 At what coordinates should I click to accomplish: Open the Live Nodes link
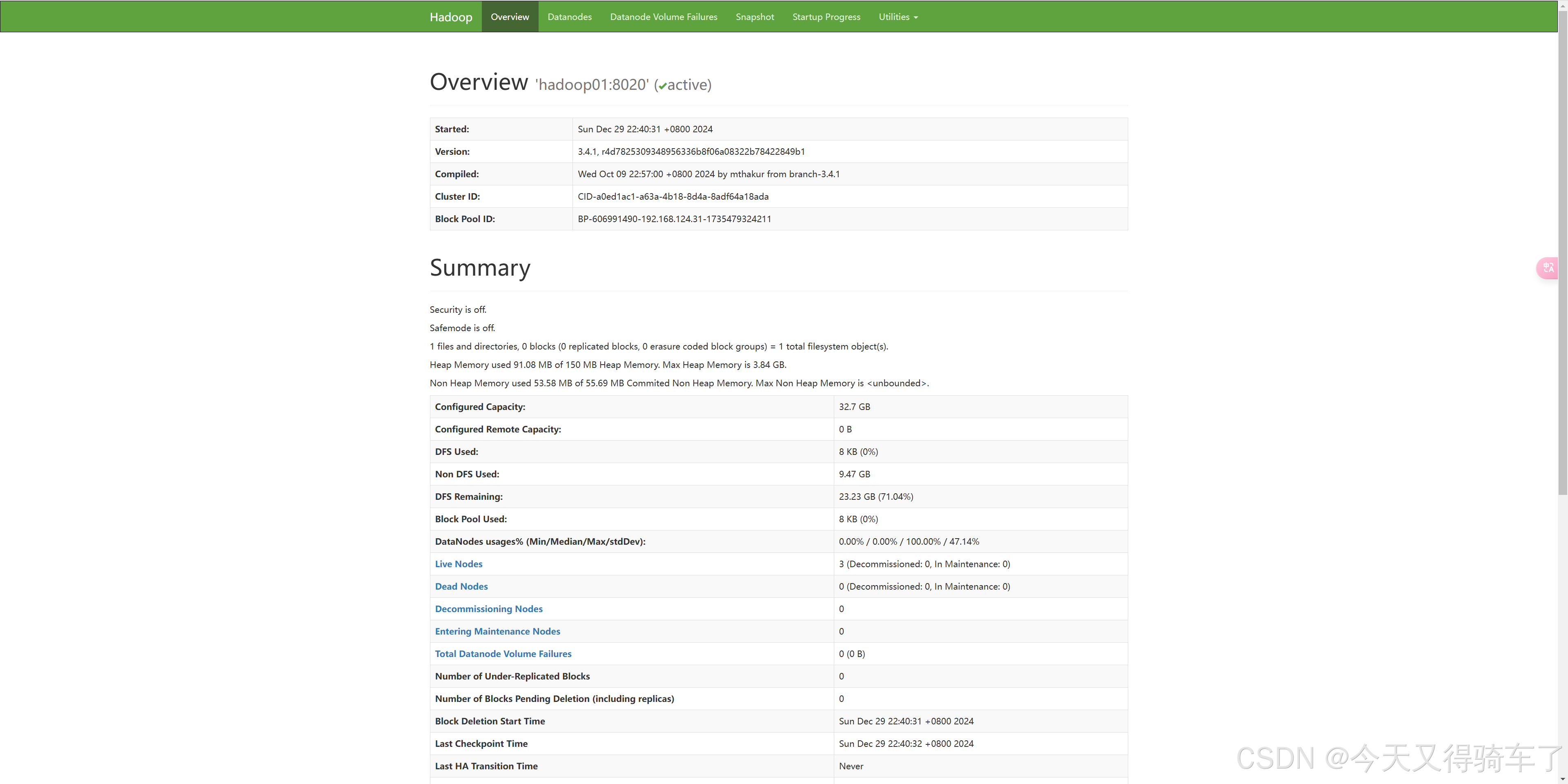point(458,563)
